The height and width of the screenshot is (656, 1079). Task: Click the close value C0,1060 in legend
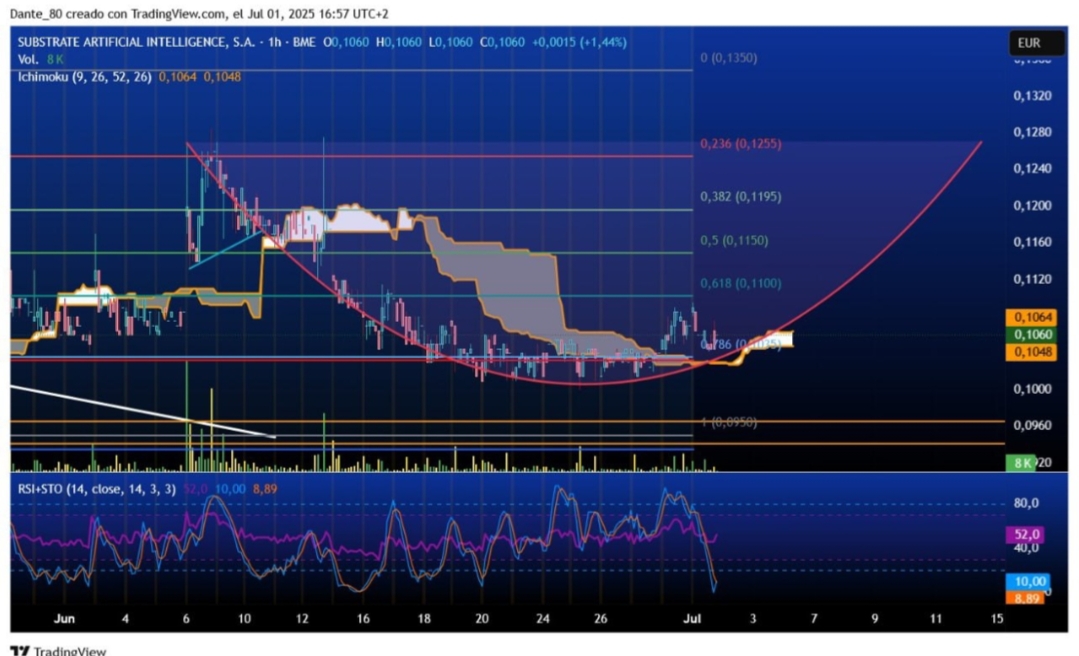502,42
